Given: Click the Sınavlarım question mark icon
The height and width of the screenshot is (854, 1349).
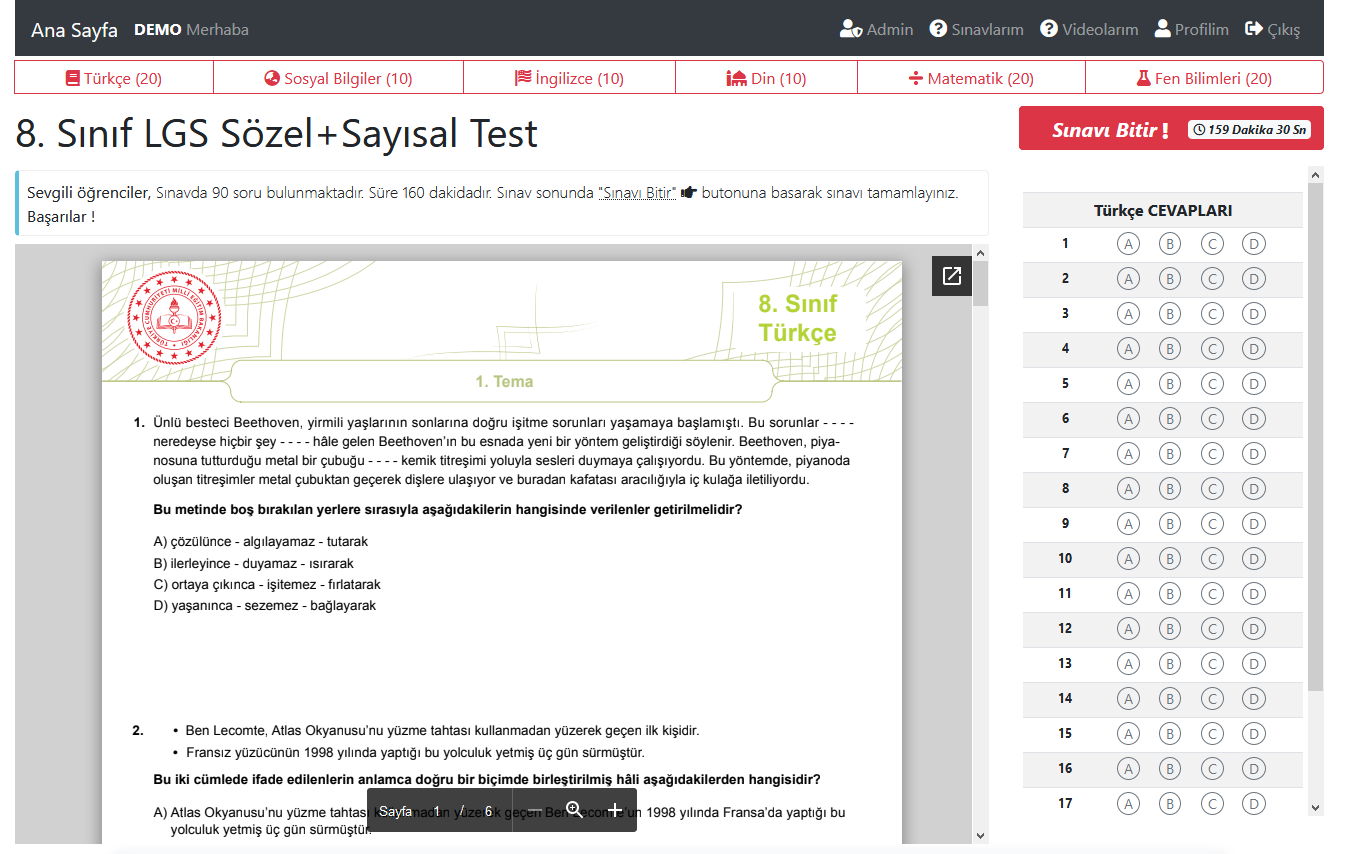Looking at the screenshot, I should click(x=938, y=29).
